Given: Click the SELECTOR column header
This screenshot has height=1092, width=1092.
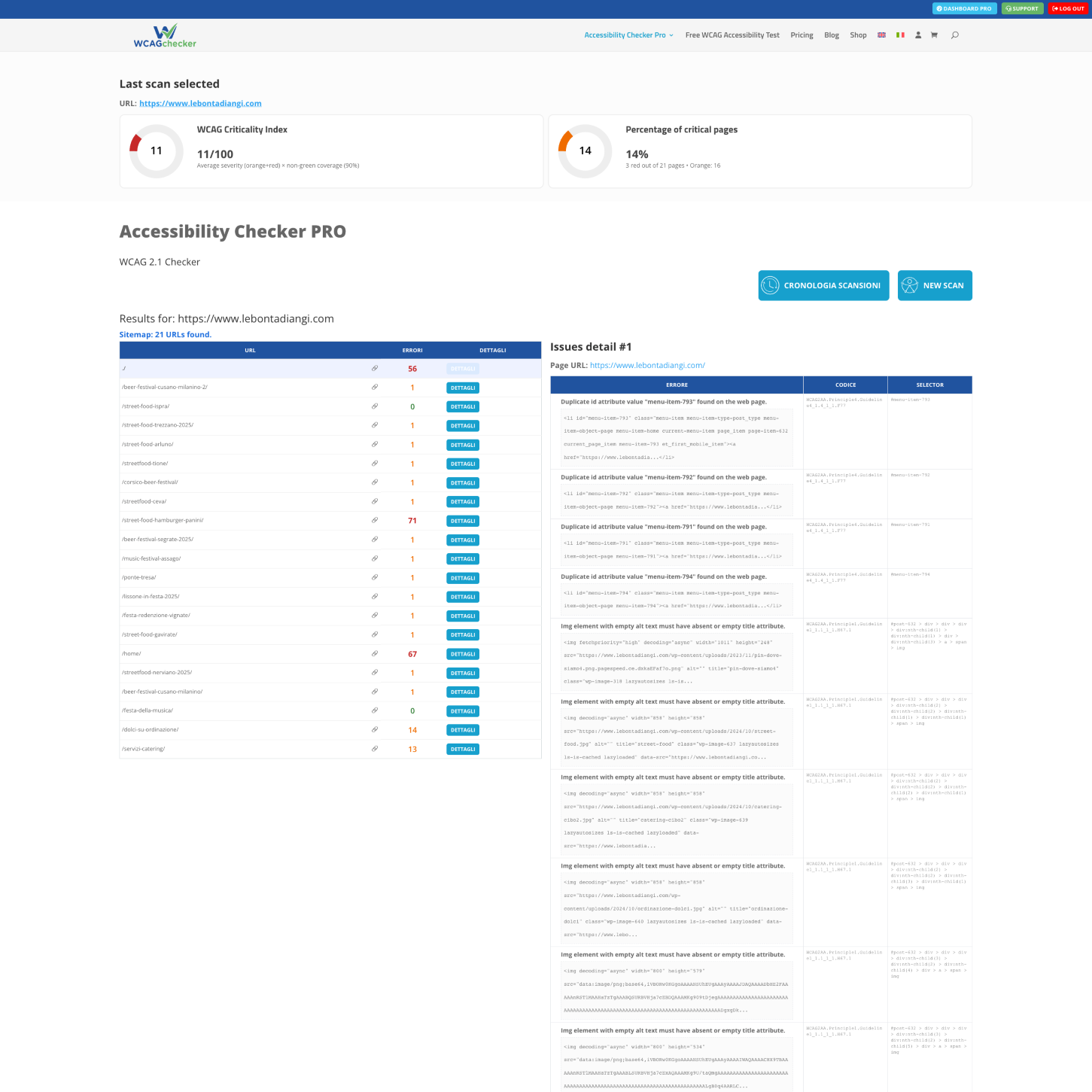Looking at the screenshot, I should point(930,385).
